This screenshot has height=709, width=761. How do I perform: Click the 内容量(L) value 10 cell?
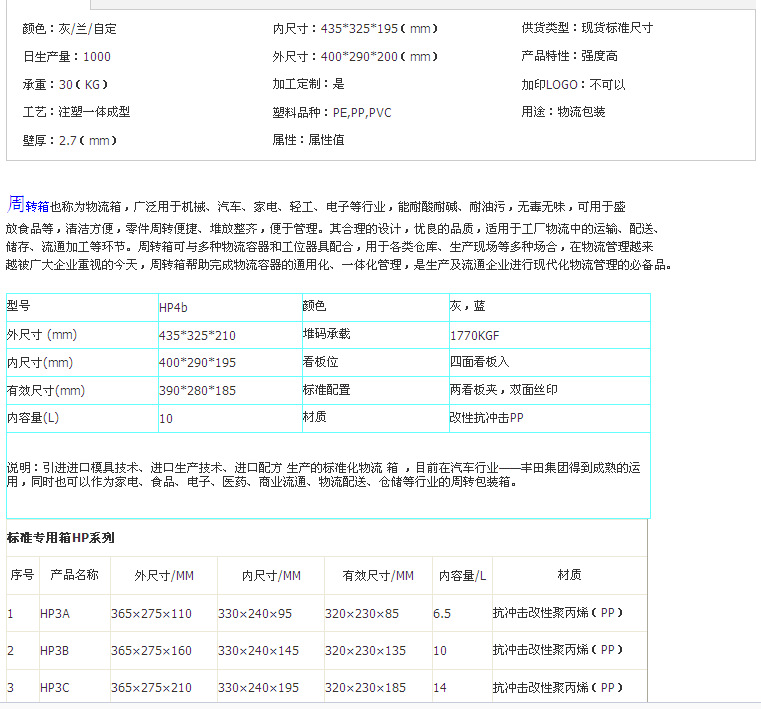[x=231, y=418]
